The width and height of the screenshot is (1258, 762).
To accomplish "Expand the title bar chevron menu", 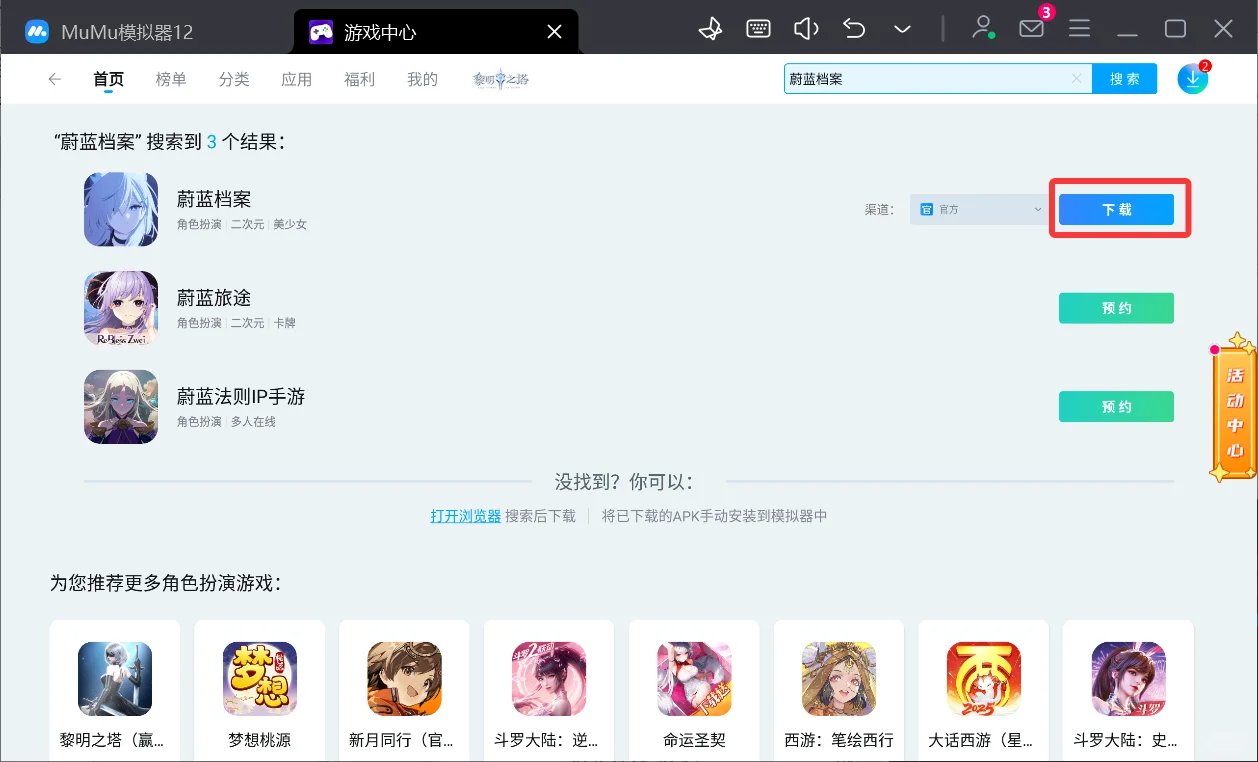I will pyautogui.click(x=902, y=30).
